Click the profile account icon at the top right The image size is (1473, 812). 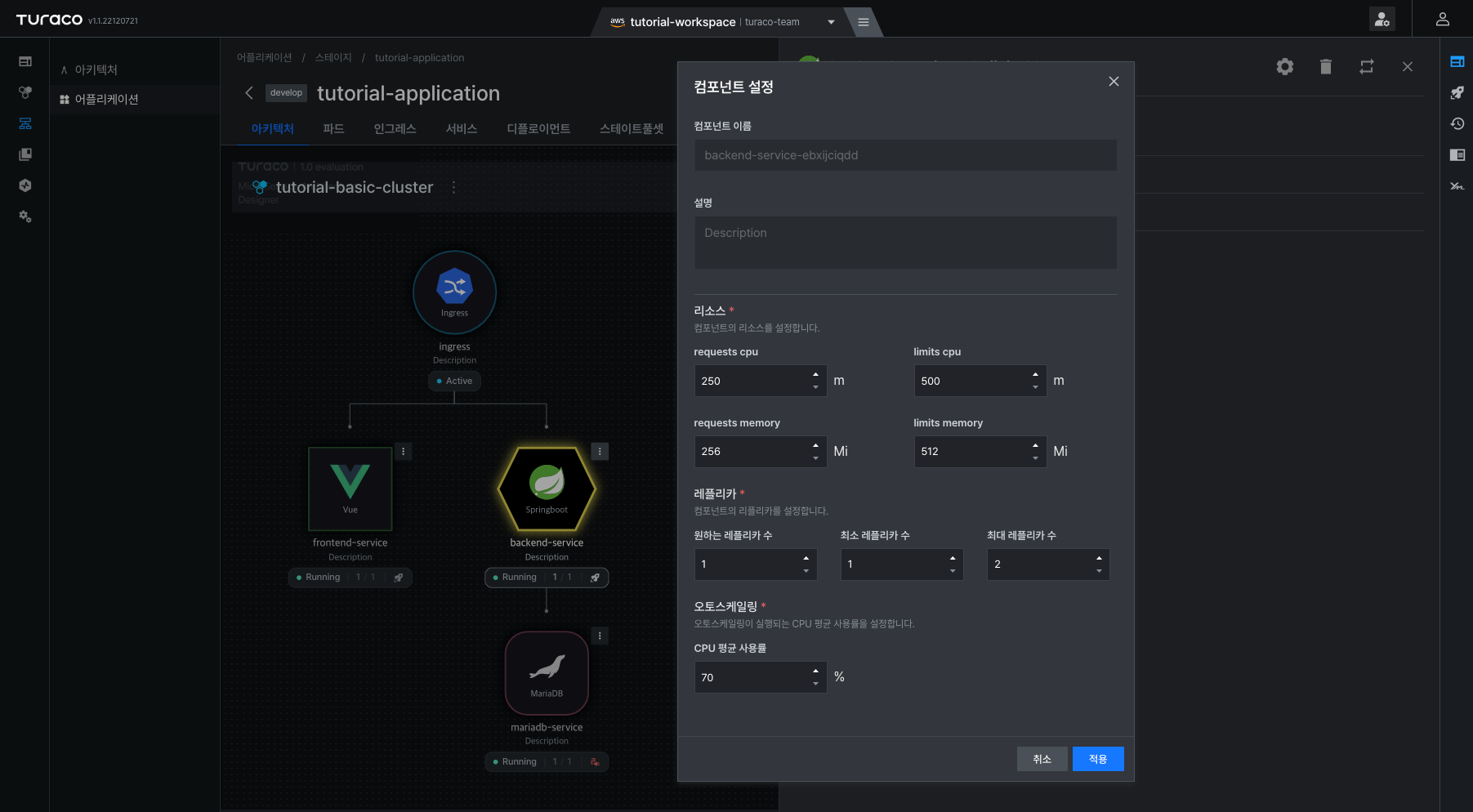pos(1443,20)
